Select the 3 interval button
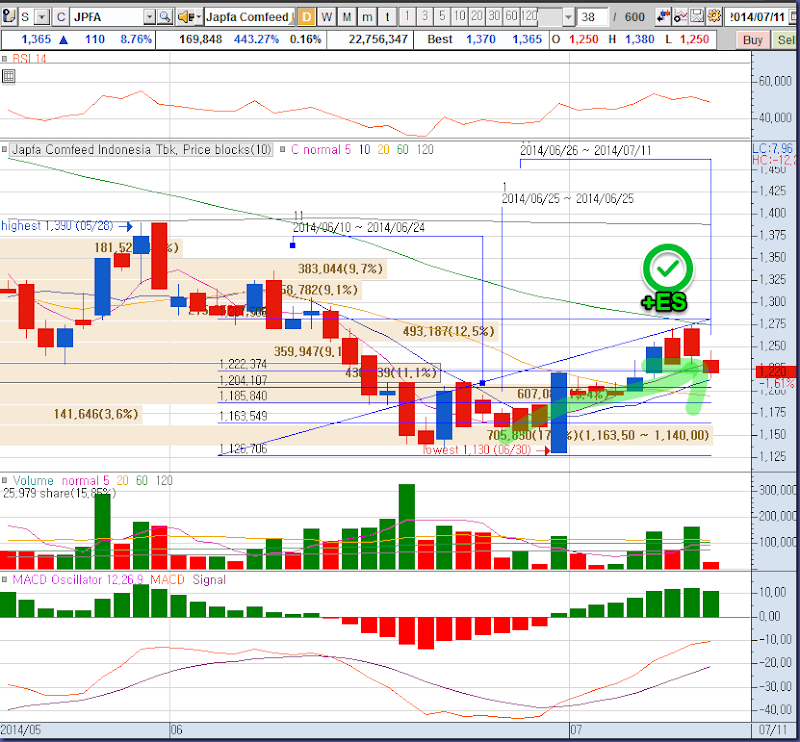The width and height of the screenshot is (800, 742). [424, 17]
